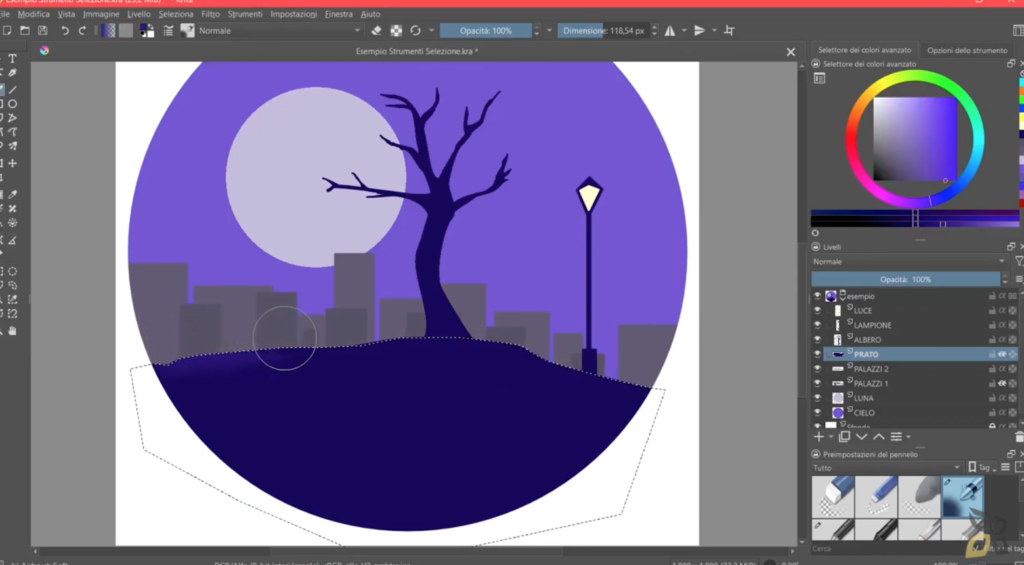This screenshot has width=1024, height=565.
Task: Delete the selected layer with the trash icon
Action: pyautogui.click(x=1019, y=437)
